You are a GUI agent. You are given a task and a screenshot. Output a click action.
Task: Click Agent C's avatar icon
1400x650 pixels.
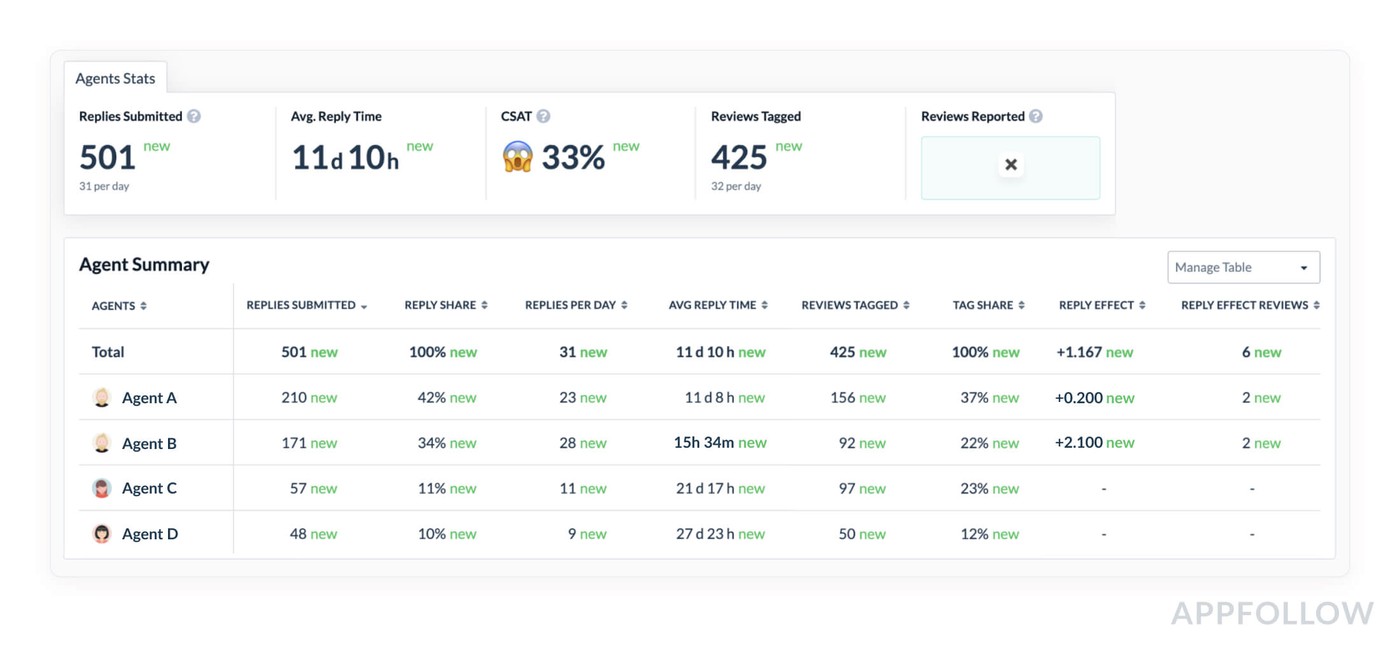coord(102,489)
